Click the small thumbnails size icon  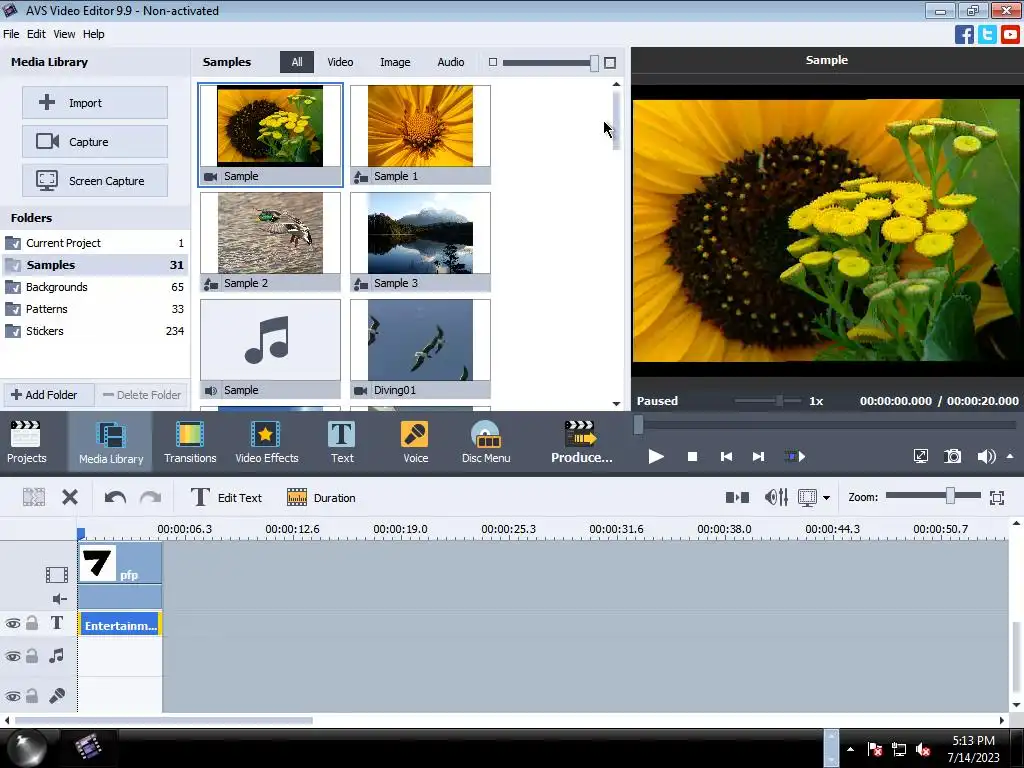click(492, 62)
